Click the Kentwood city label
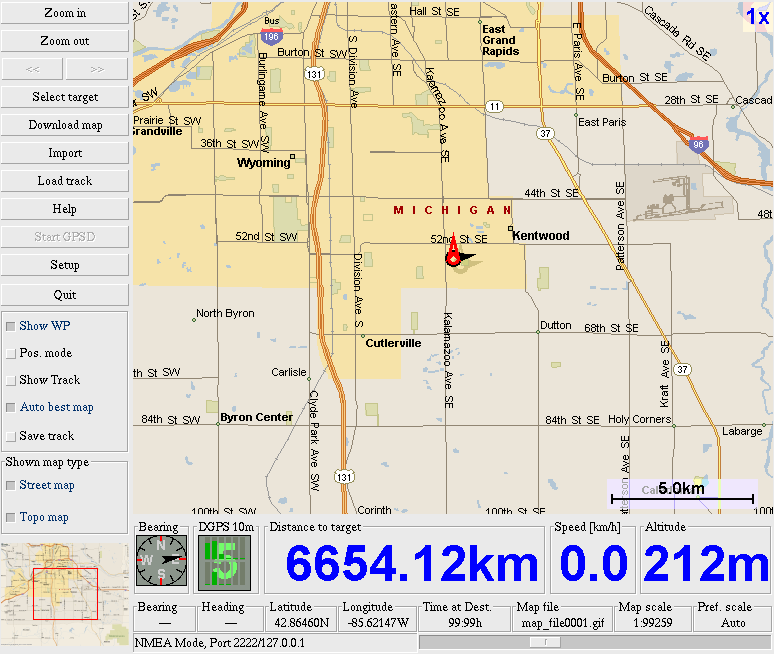Image resolution: width=774 pixels, height=654 pixels. pyautogui.click(x=541, y=235)
